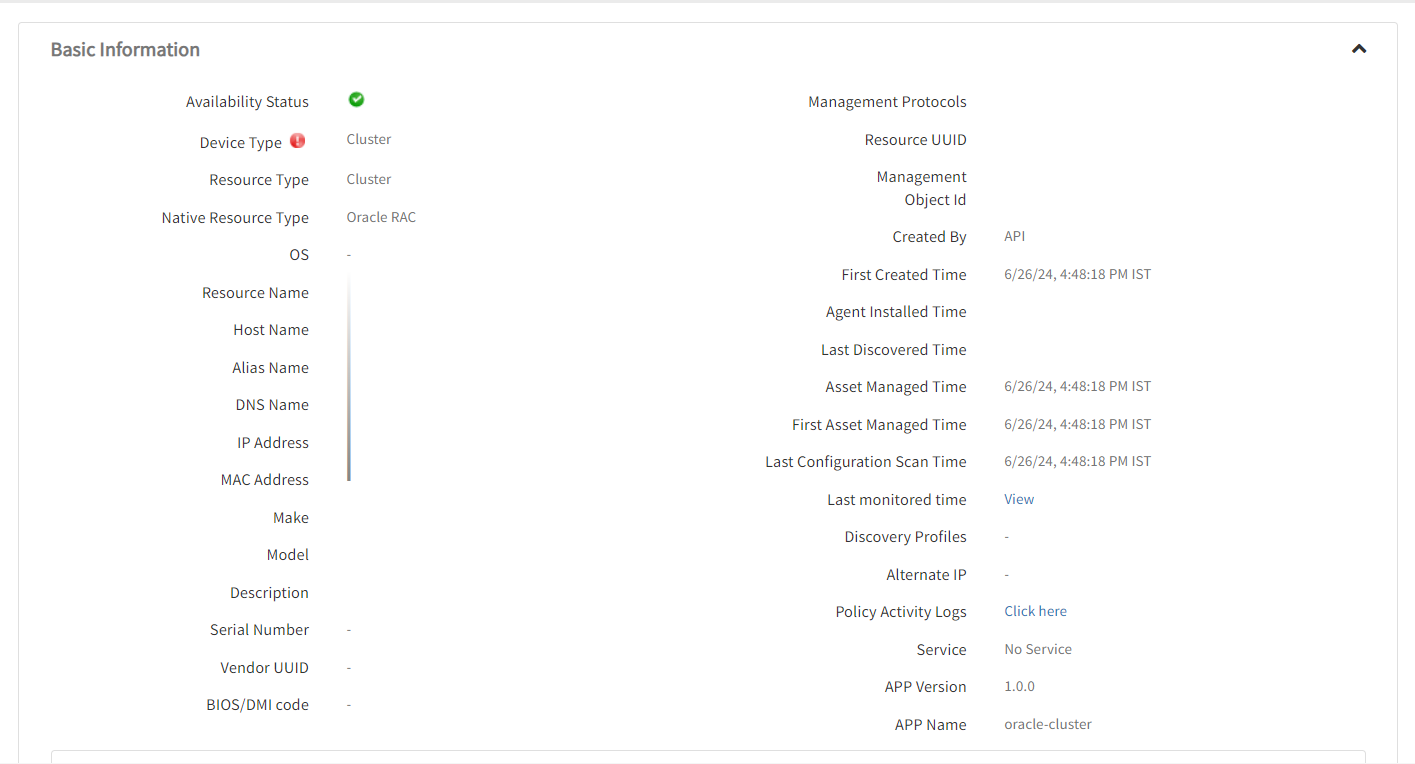
Task: Click the Cluster value next to Resource Type
Action: tap(369, 179)
